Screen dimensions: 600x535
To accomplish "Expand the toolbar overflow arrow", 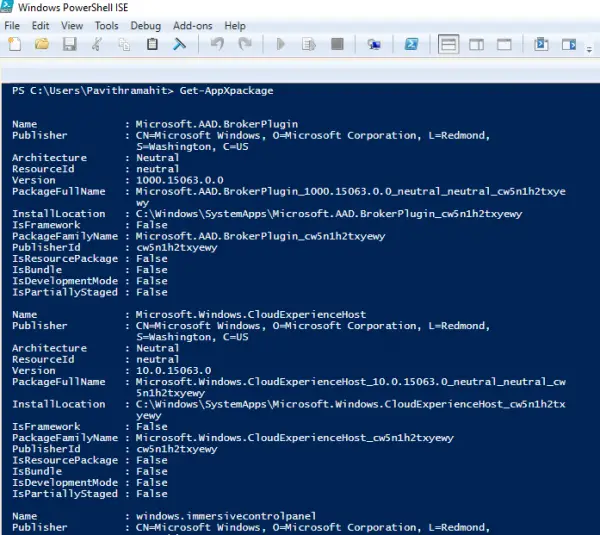I will click(x=589, y=49).
